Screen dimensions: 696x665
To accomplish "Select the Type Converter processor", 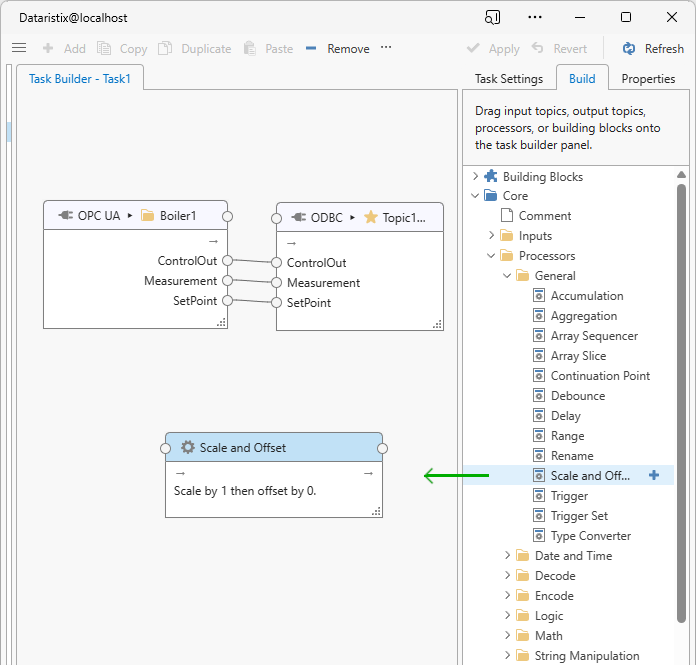I will pos(590,536).
